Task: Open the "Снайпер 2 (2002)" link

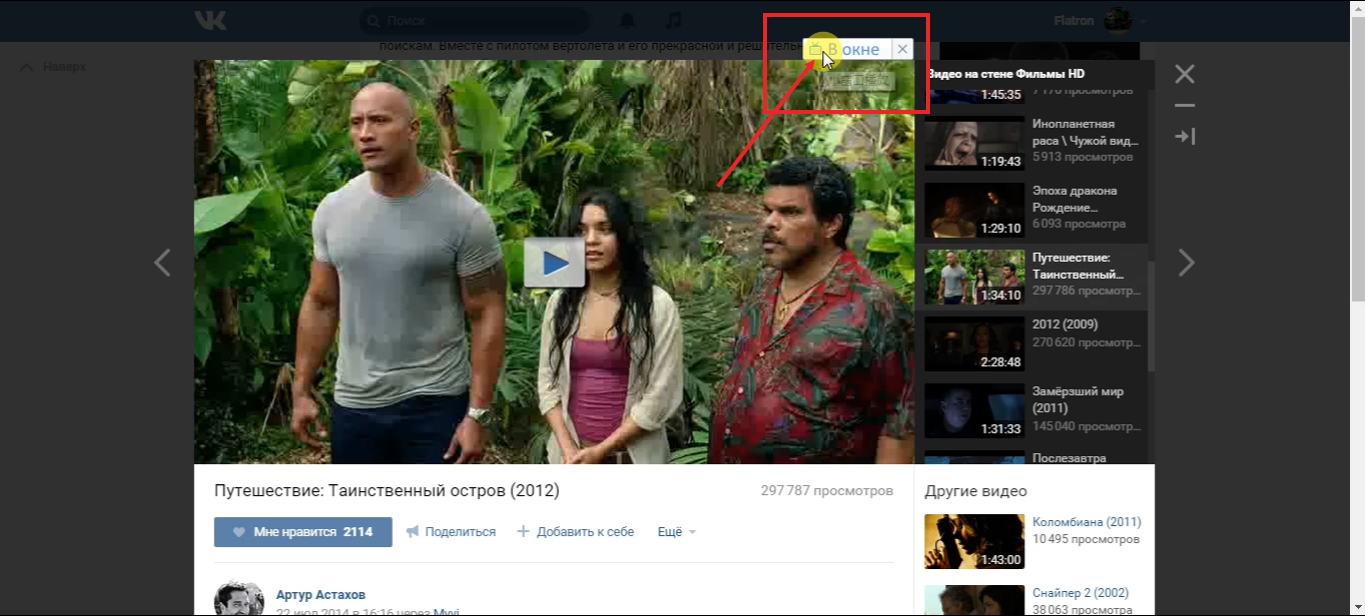Action: tap(1081, 593)
